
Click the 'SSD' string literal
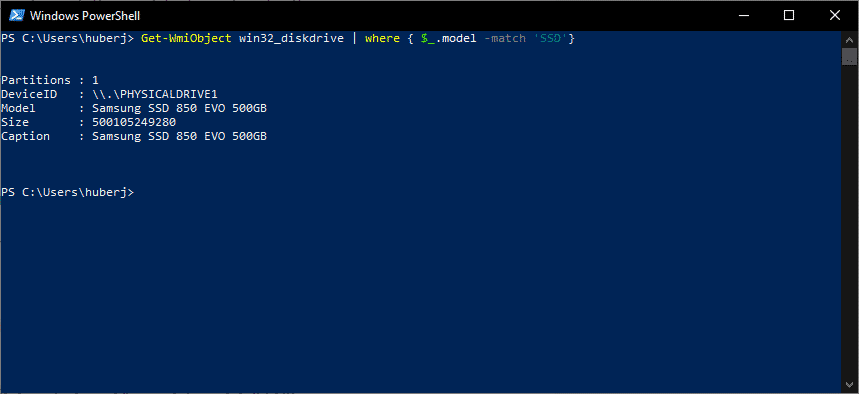coord(549,38)
